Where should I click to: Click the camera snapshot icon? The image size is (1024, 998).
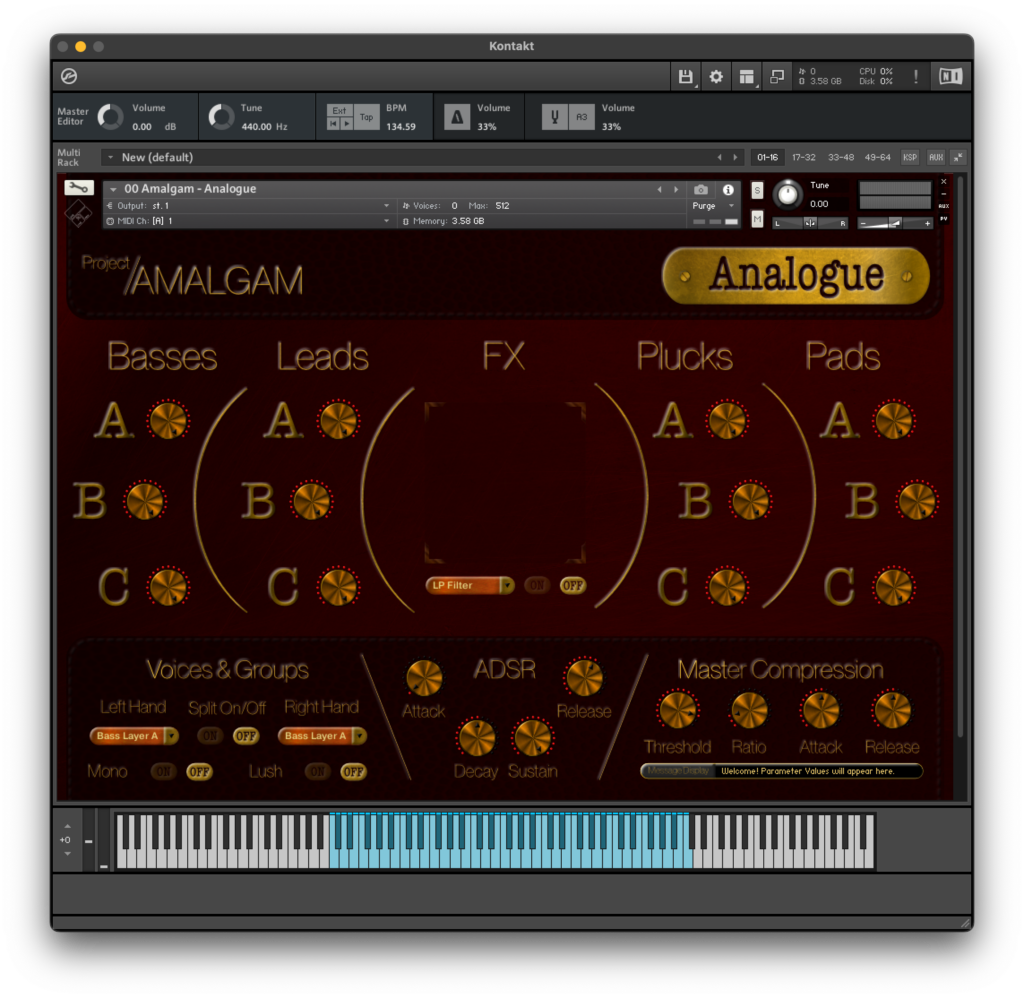point(701,189)
